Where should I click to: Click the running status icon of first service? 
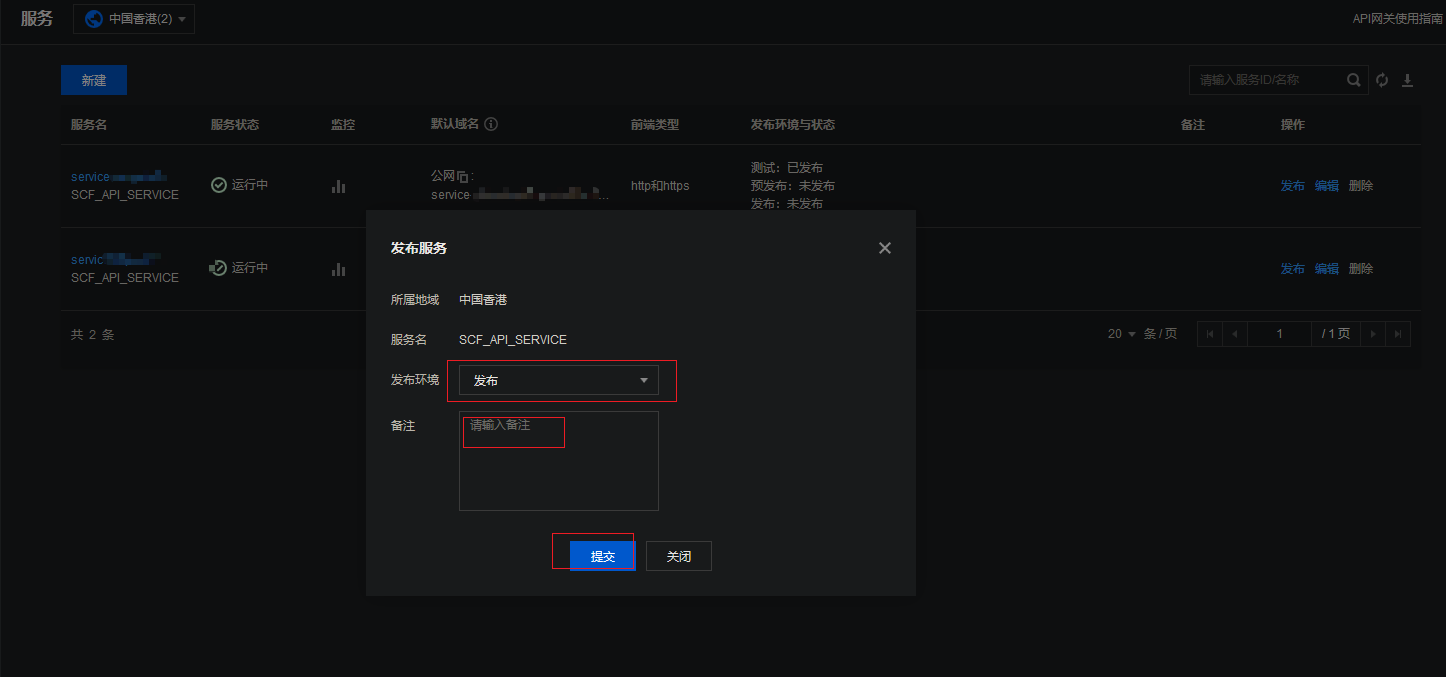pos(219,185)
